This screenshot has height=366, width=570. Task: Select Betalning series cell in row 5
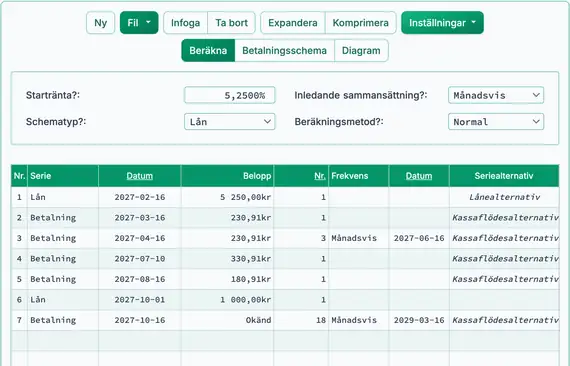click(63, 279)
